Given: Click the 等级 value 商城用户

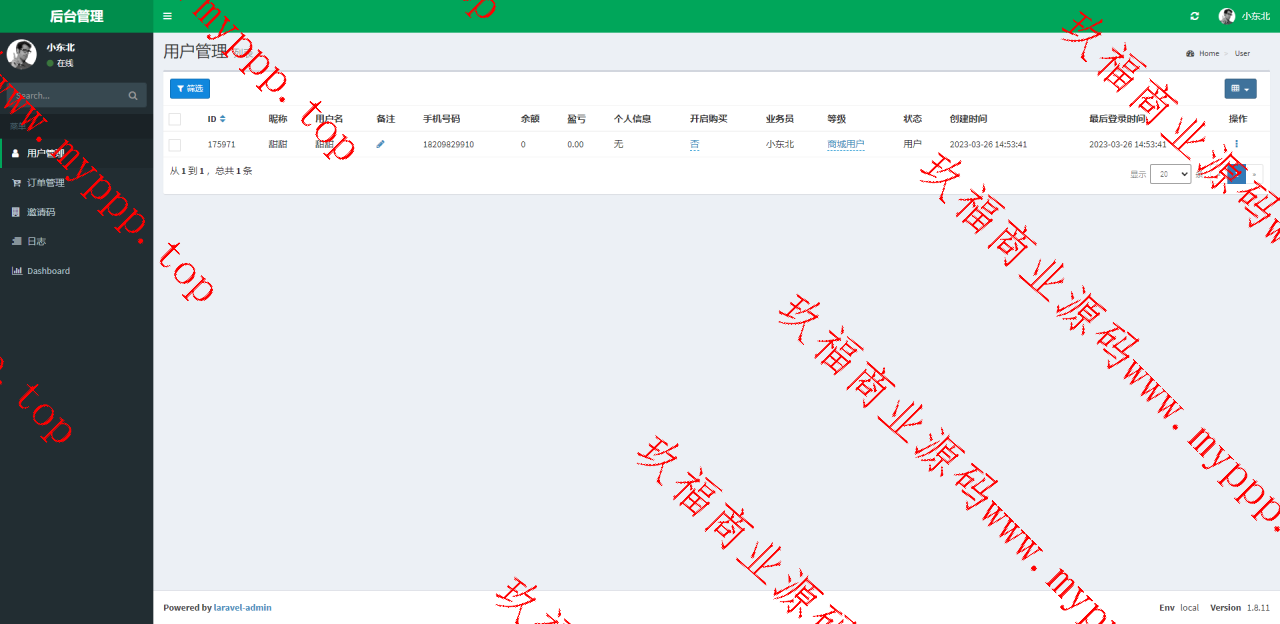Looking at the screenshot, I should [846, 145].
